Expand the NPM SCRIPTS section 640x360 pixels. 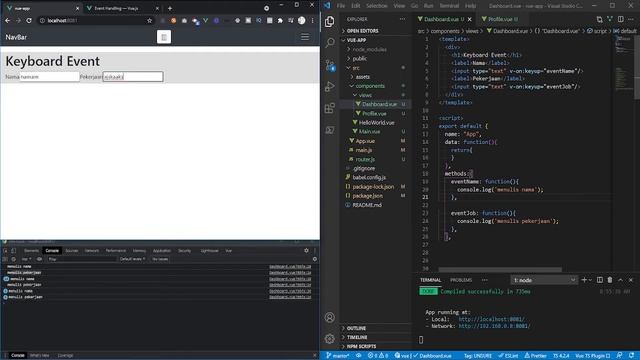(x=375, y=346)
